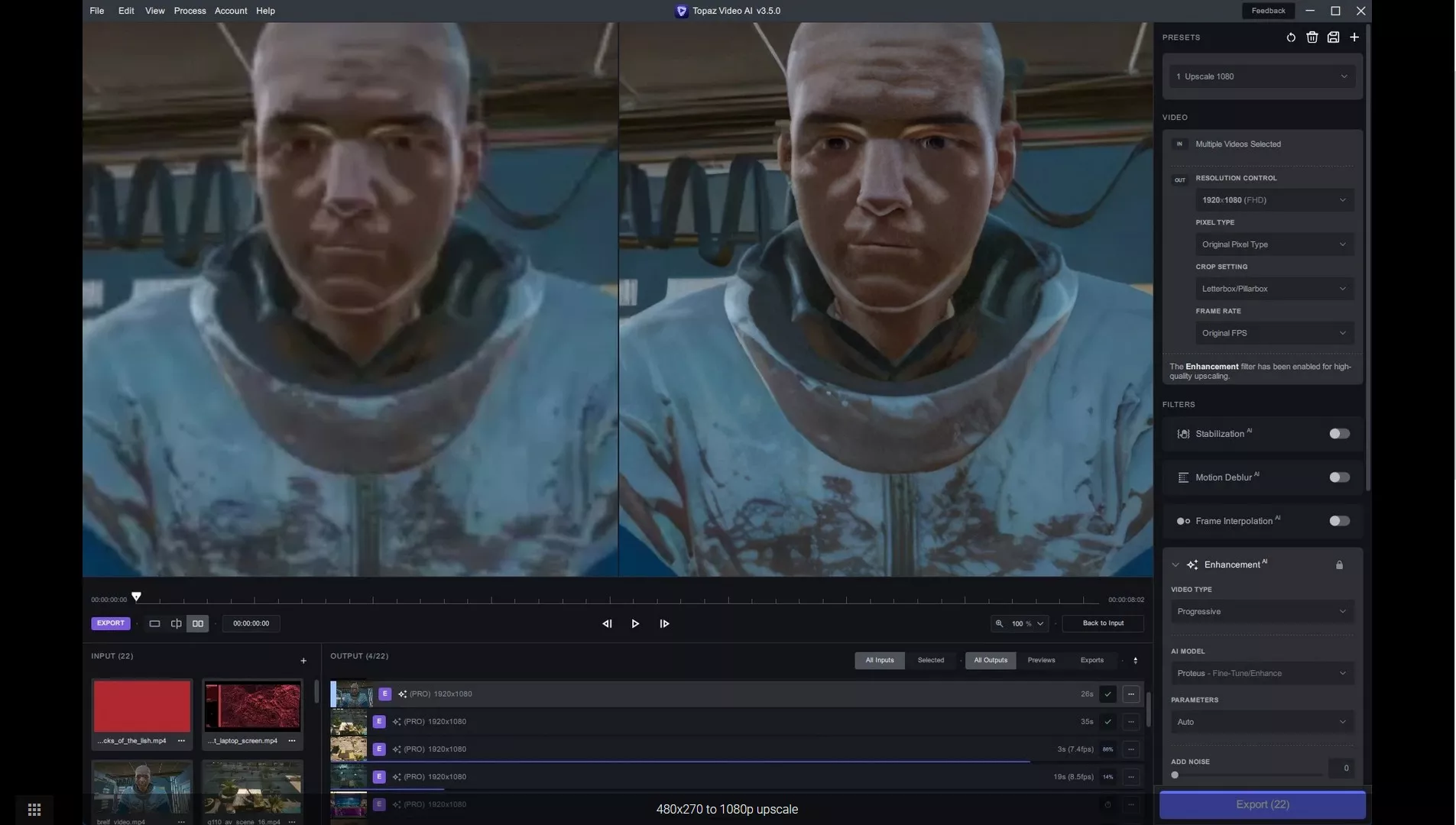The image size is (1456, 825).
Task: Switch to the All Outputs tab
Action: (991, 661)
